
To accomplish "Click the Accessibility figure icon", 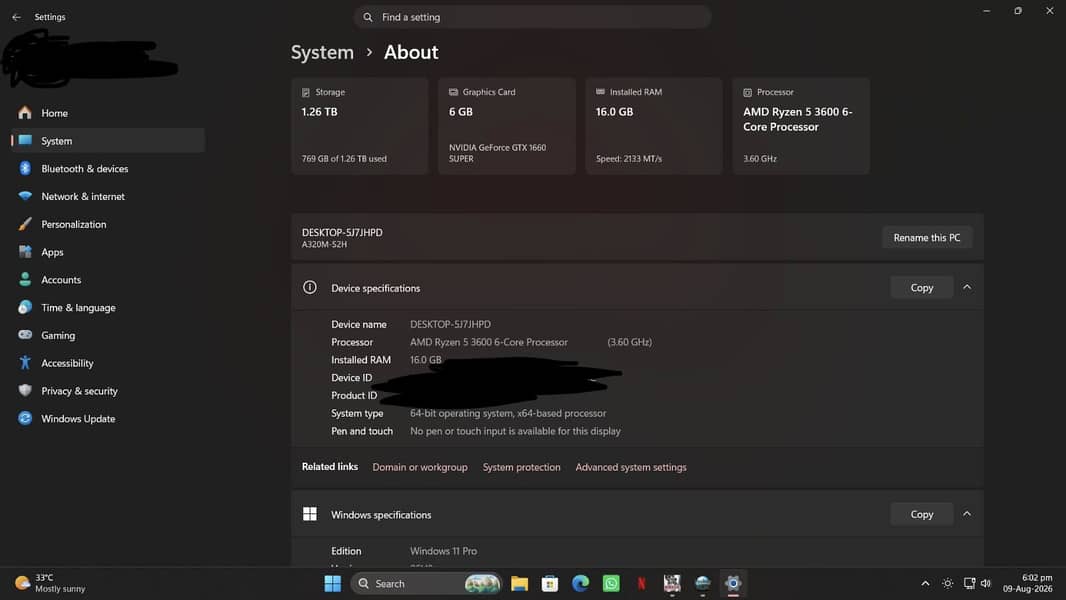I will point(25,363).
